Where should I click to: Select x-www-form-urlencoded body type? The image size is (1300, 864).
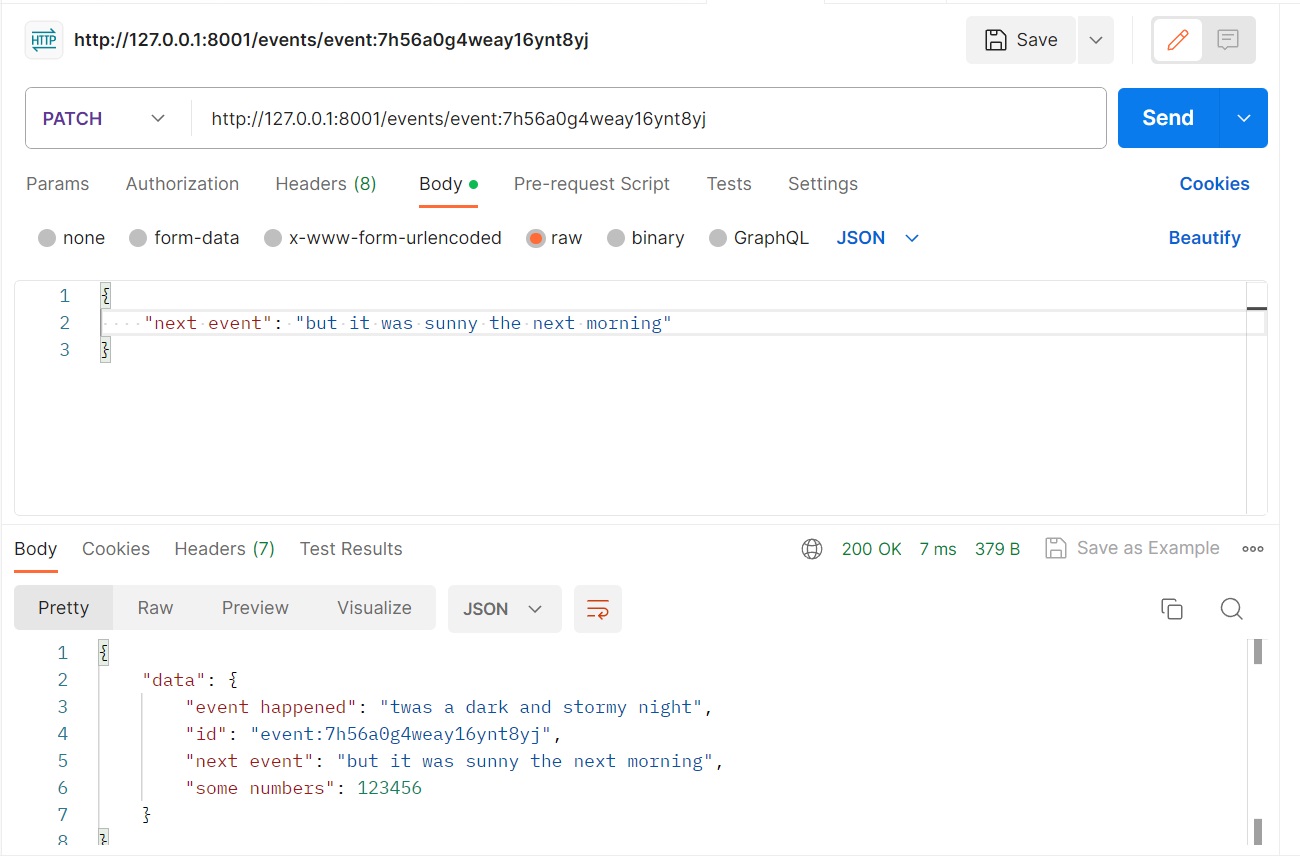(x=273, y=238)
